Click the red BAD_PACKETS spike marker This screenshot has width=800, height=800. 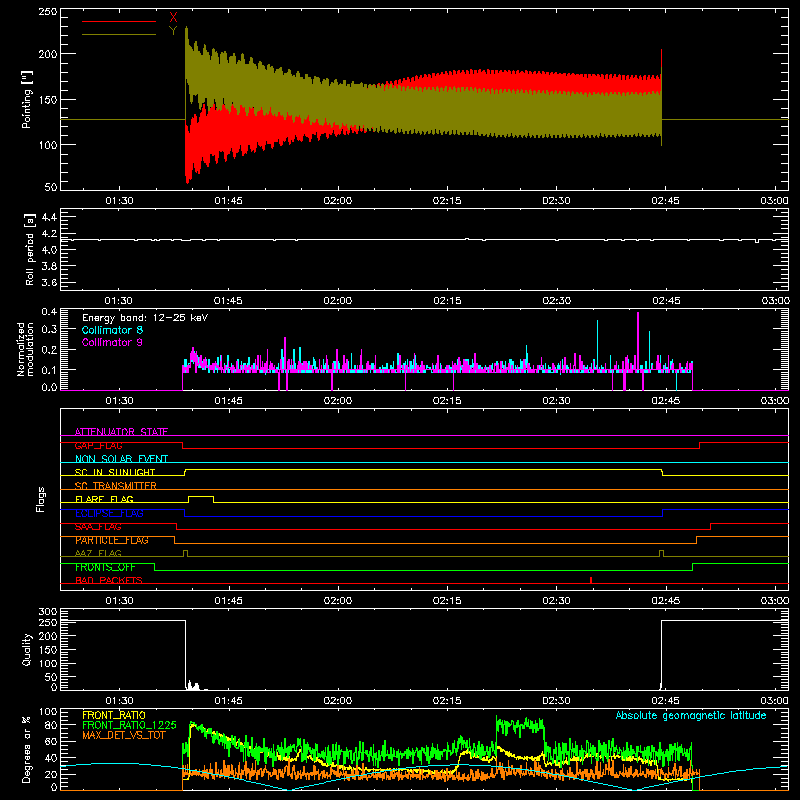591,580
